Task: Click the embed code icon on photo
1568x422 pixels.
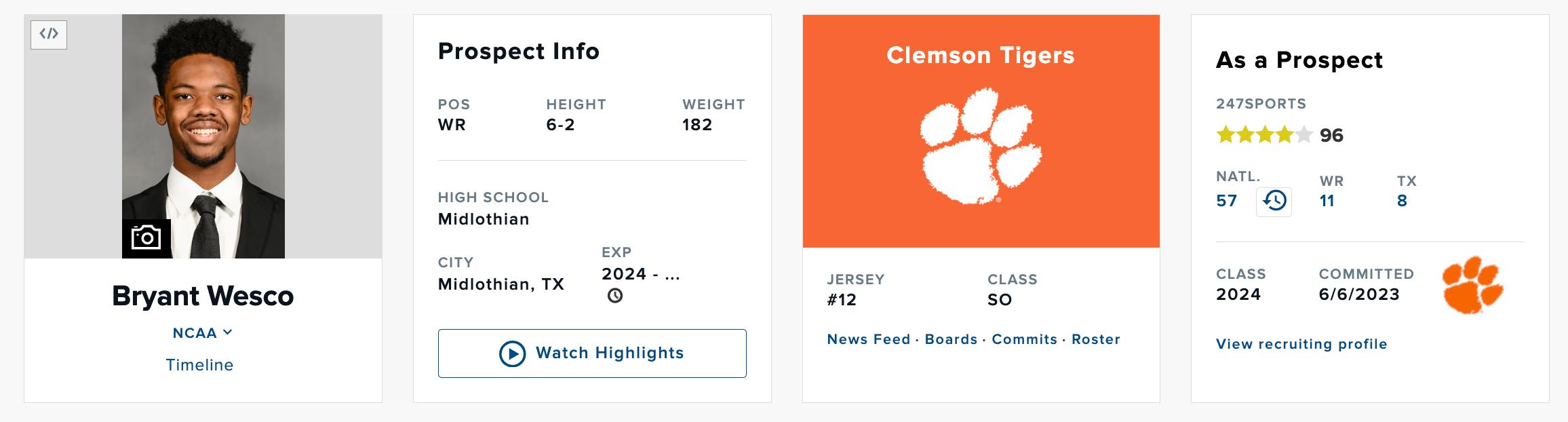Action: [49, 34]
